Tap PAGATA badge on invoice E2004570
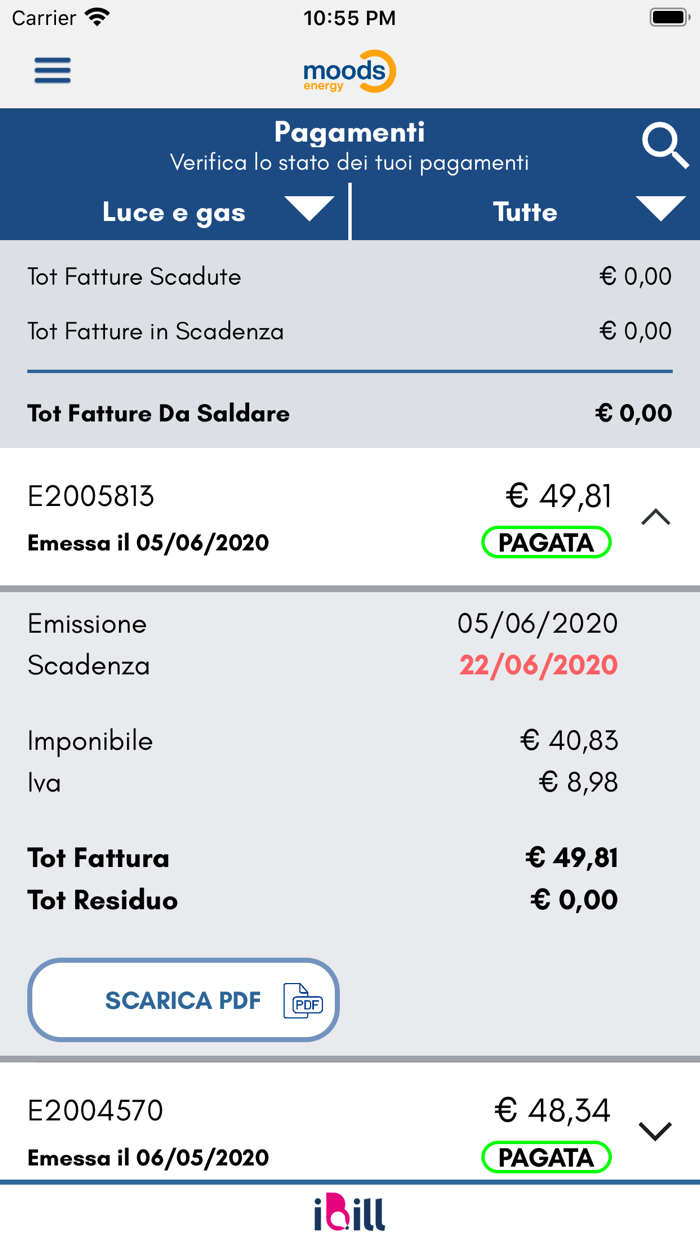The width and height of the screenshot is (700, 1244). [546, 1157]
